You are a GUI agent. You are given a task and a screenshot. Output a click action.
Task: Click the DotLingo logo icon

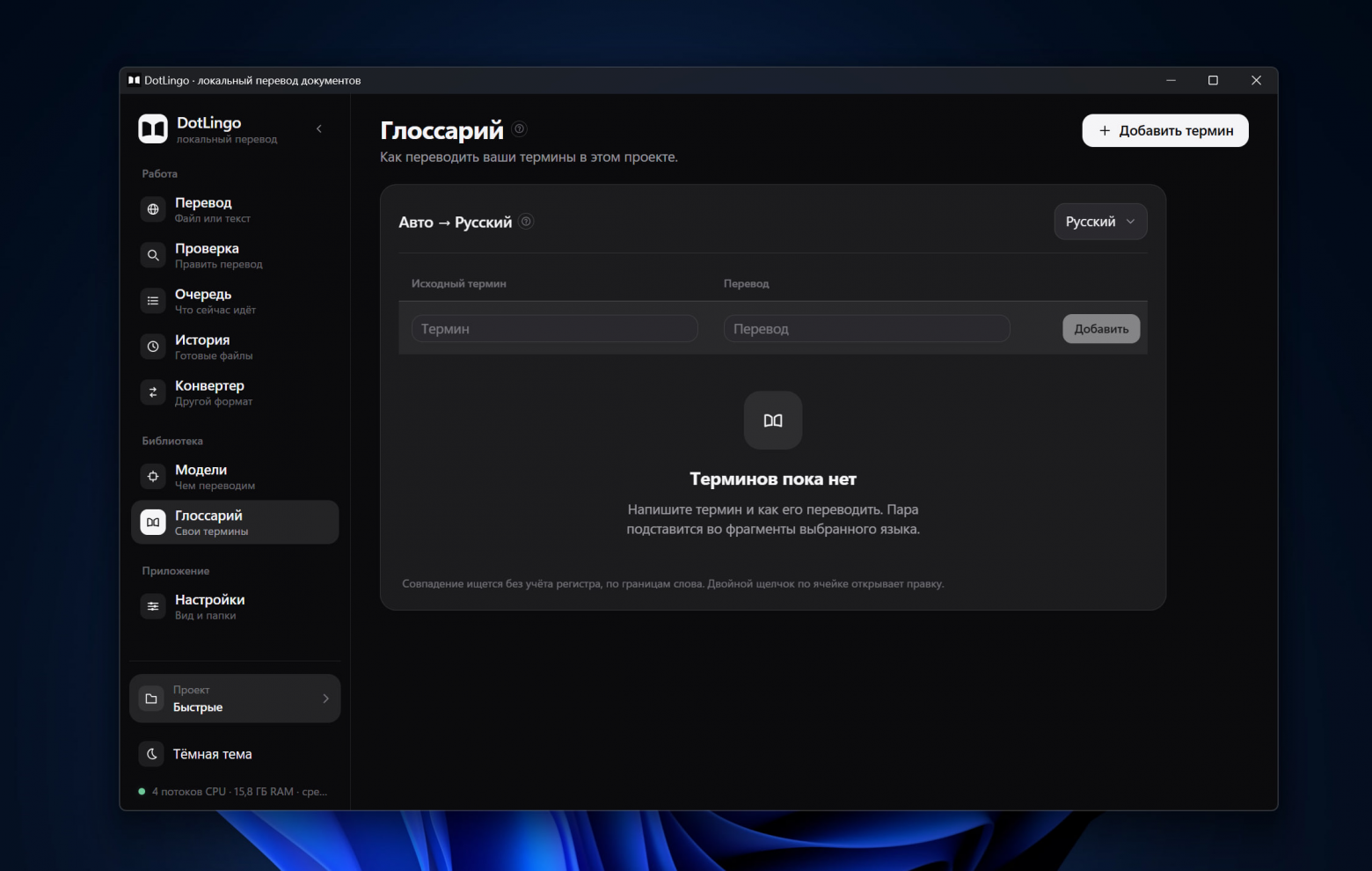[153, 128]
